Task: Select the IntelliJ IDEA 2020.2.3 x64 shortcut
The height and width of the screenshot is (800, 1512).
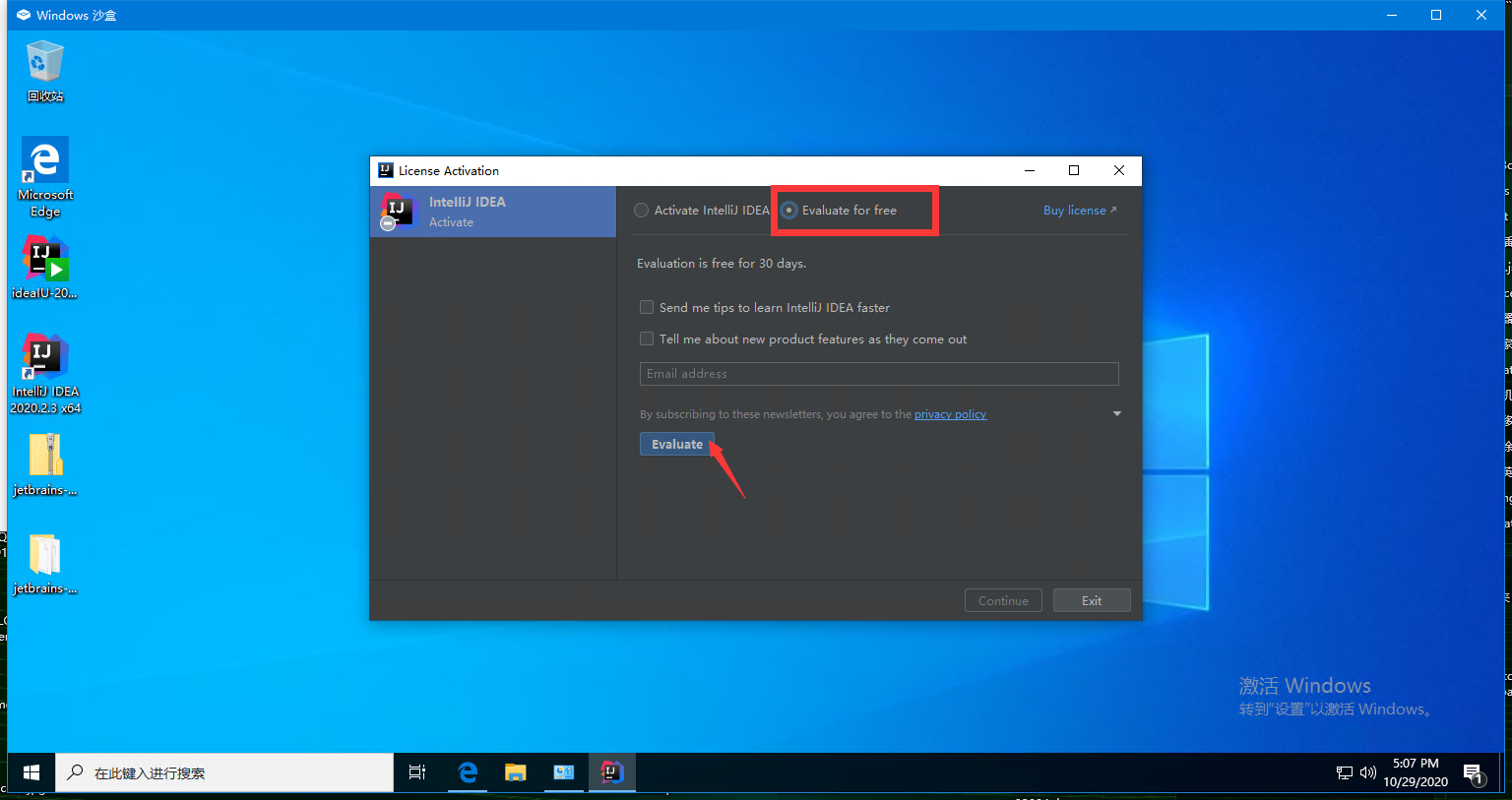Action: pyautogui.click(x=44, y=374)
